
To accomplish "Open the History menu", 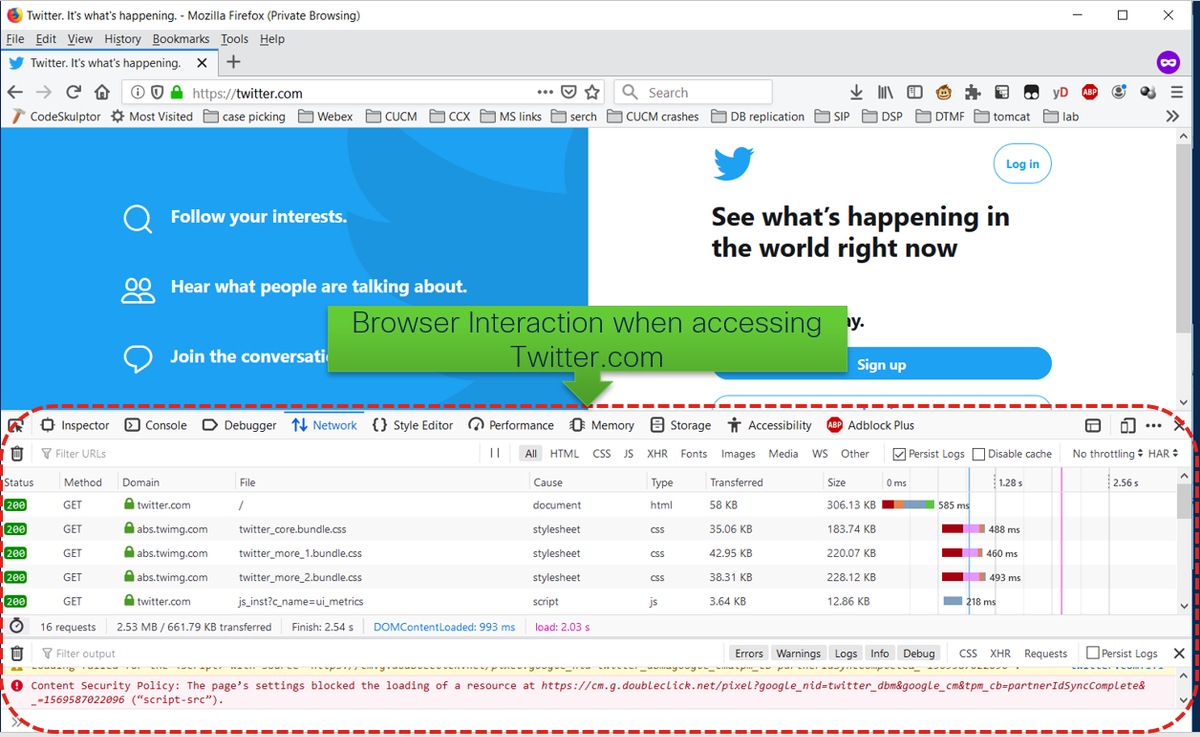I will (122, 39).
